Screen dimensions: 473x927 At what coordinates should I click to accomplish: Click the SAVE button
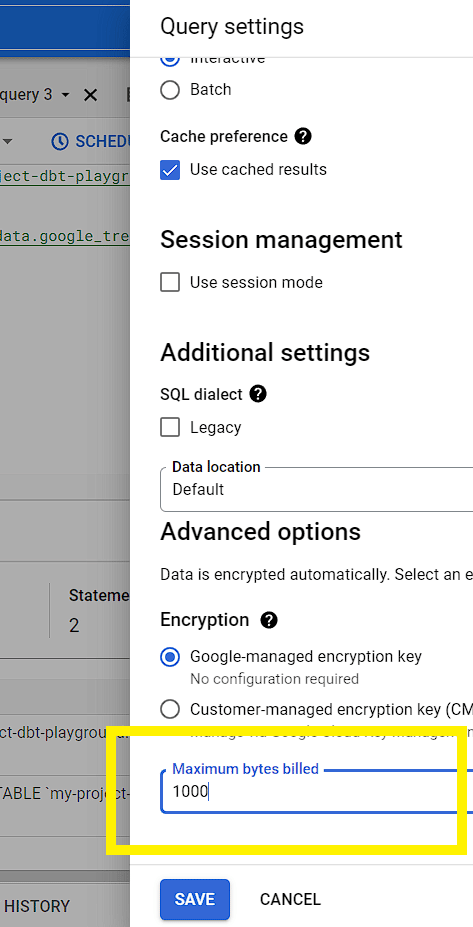coord(195,900)
